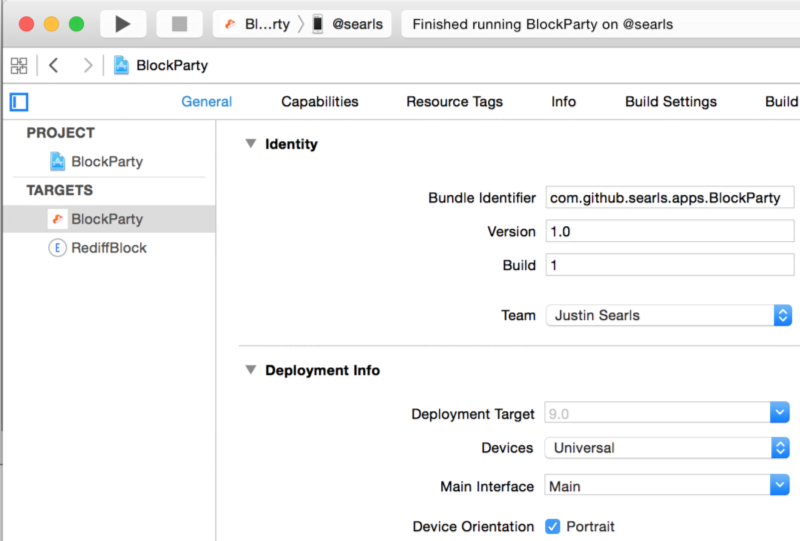Switch to the Info tab
The image size is (800, 541).
pos(563,102)
